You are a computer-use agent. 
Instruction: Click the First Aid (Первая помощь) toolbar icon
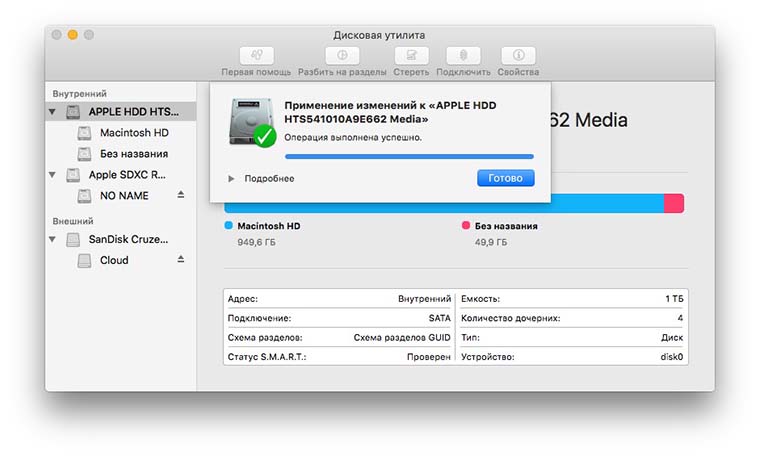[256, 55]
